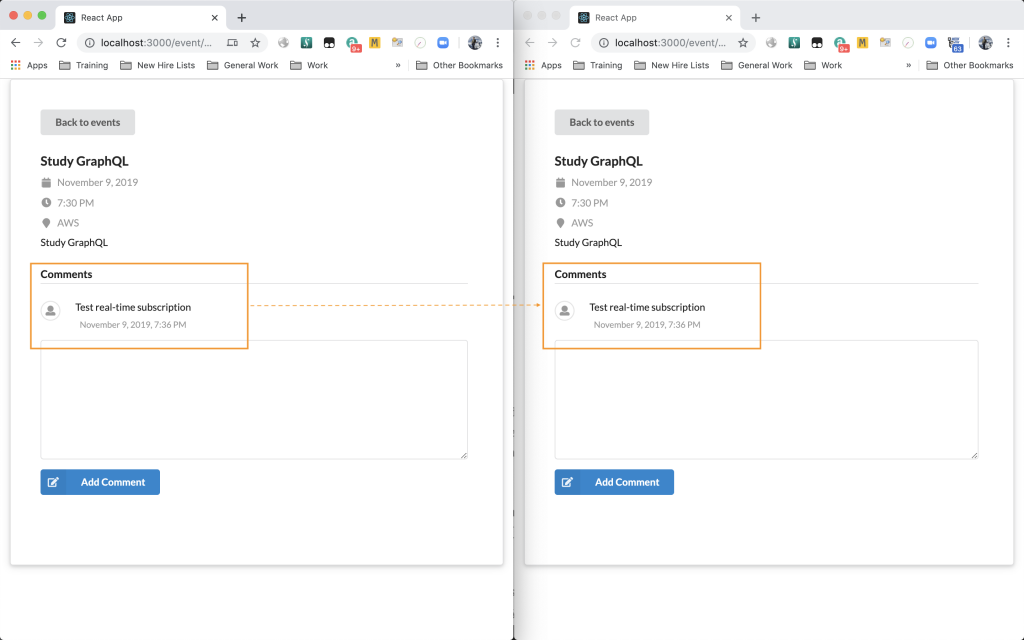Viewport: 1024px width, 640px height.
Task: Open the extension showing the 63 badge
Action: point(957,44)
